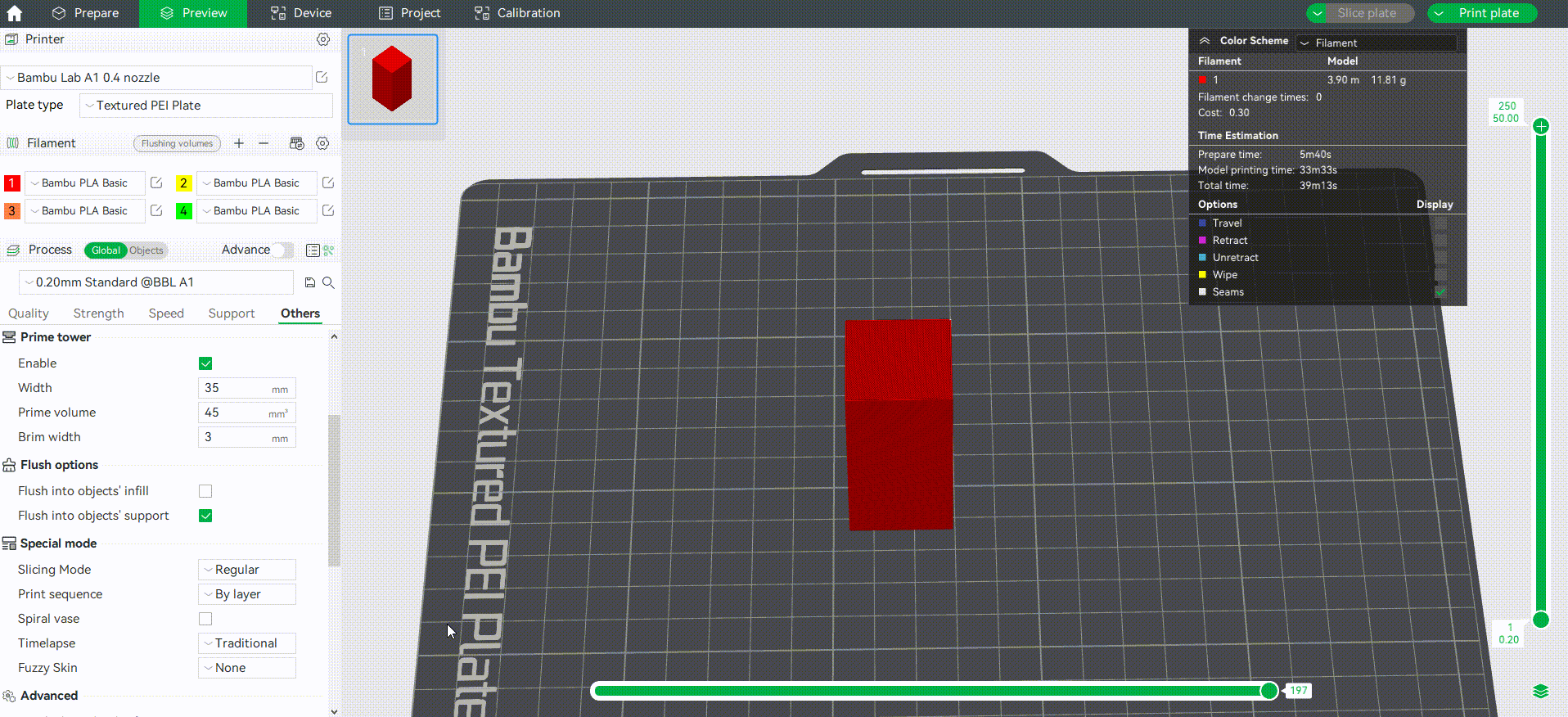This screenshot has height=717, width=1568.
Task: Click the layers icon below vertical slider
Action: (x=1541, y=692)
